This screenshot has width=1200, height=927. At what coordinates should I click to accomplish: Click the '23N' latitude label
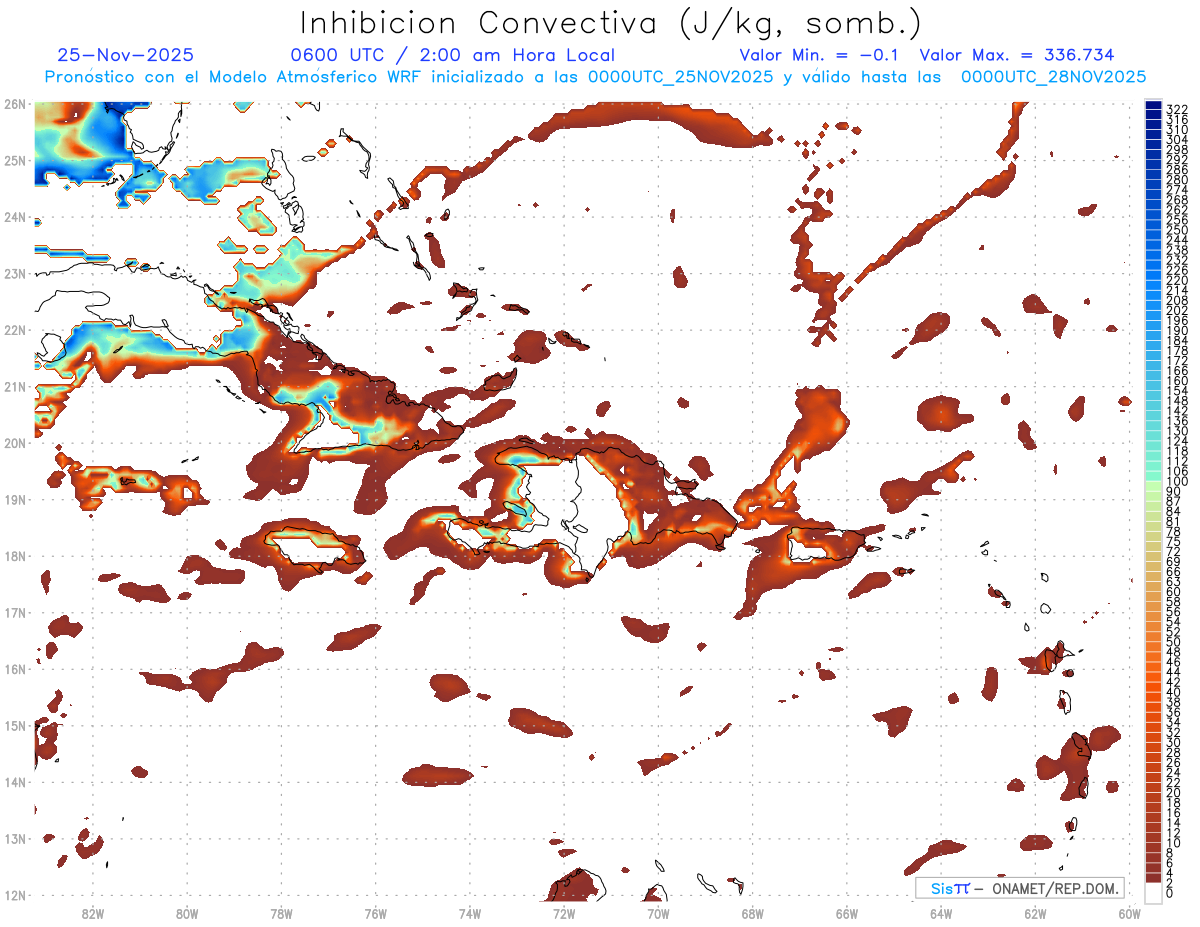[15, 273]
